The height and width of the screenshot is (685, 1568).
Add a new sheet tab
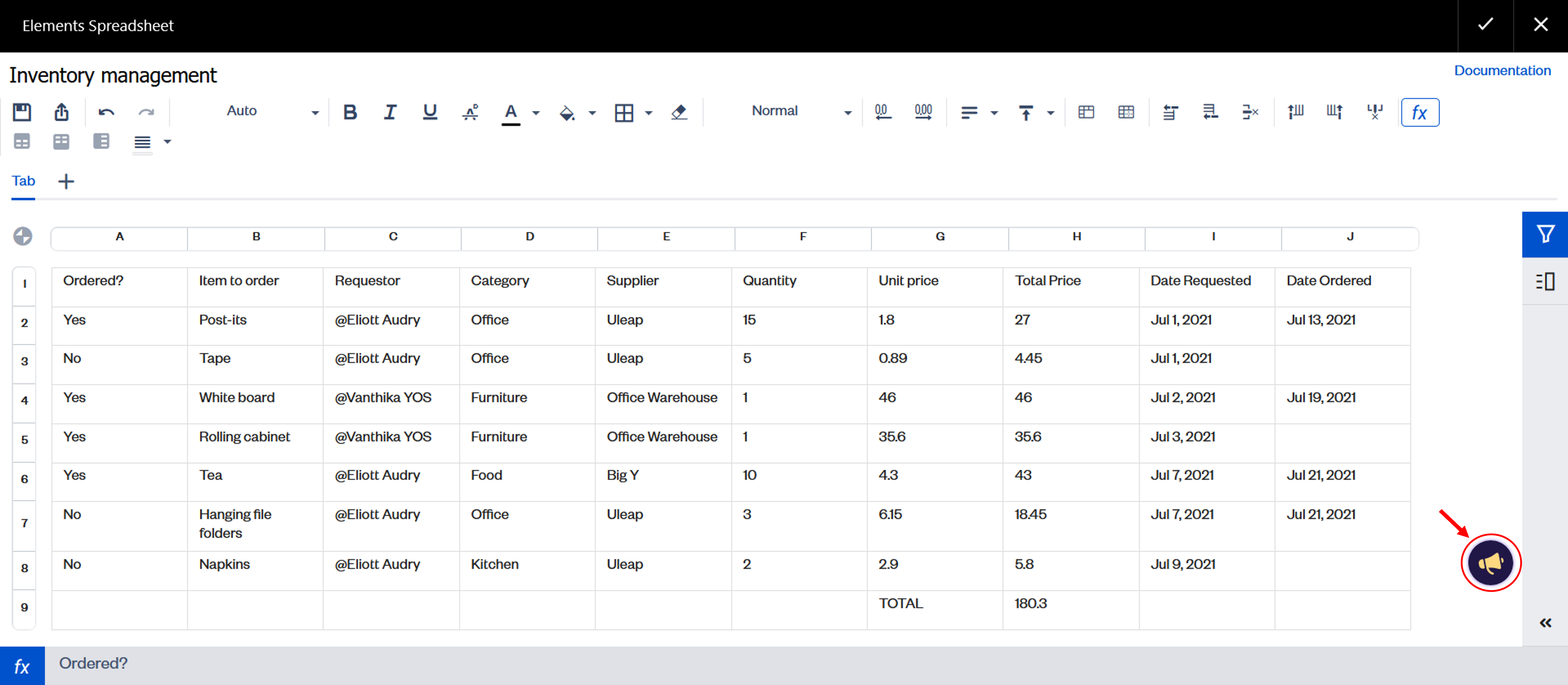[x=66, y=182]
